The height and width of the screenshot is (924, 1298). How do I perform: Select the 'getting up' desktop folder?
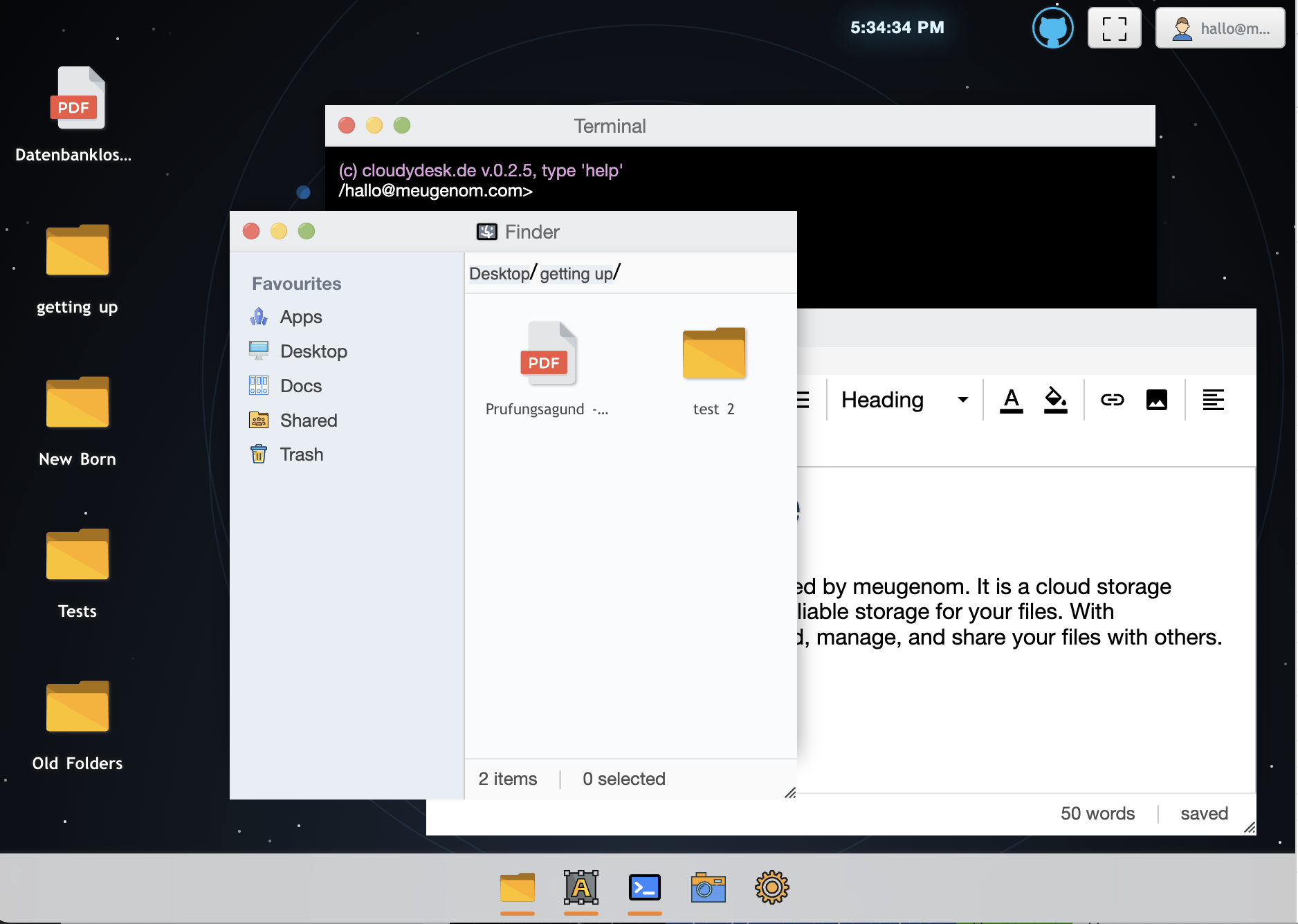[77, 250]
